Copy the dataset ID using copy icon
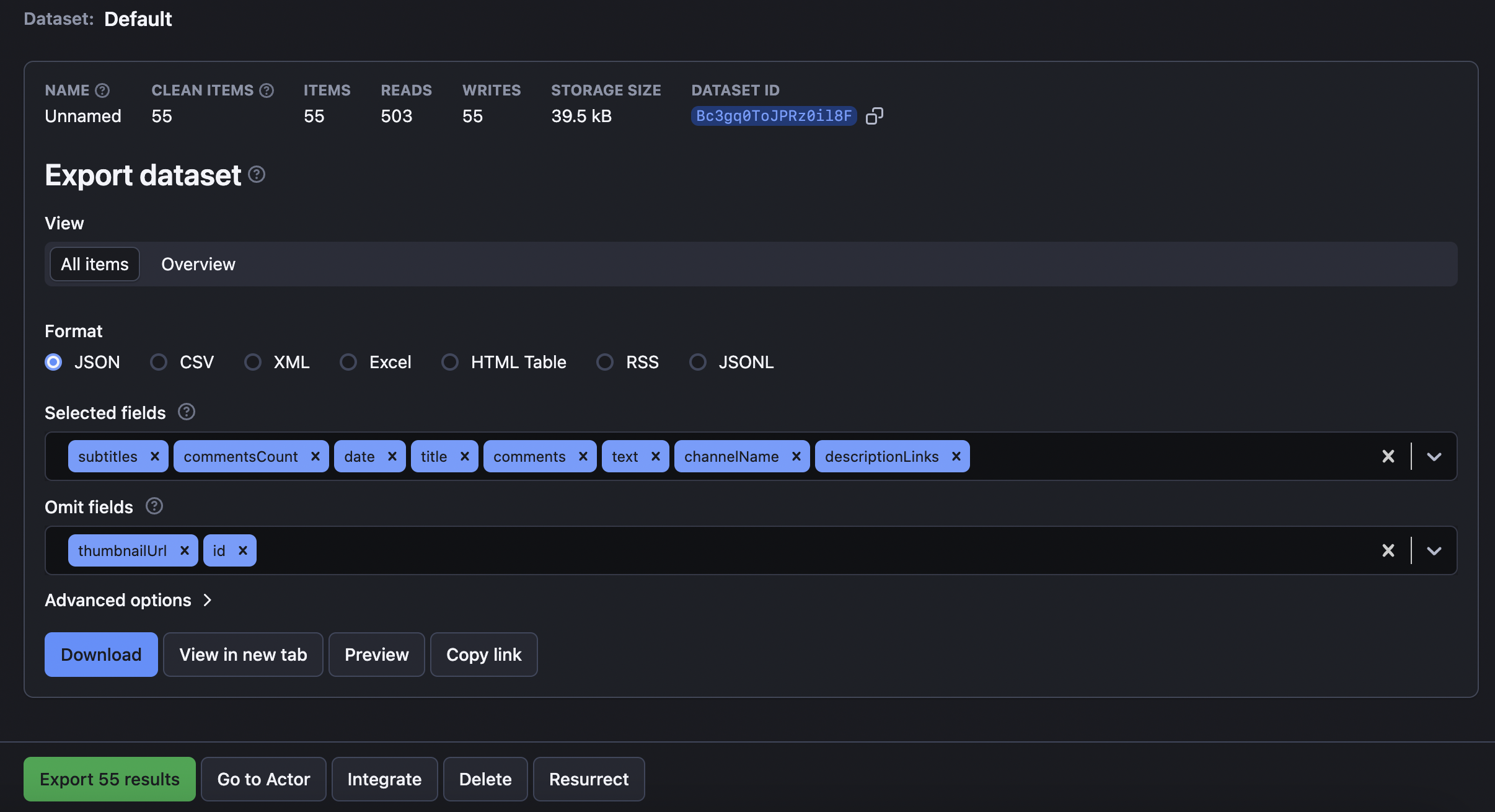This screenshot has height=812, width=1495. (875, 115)
